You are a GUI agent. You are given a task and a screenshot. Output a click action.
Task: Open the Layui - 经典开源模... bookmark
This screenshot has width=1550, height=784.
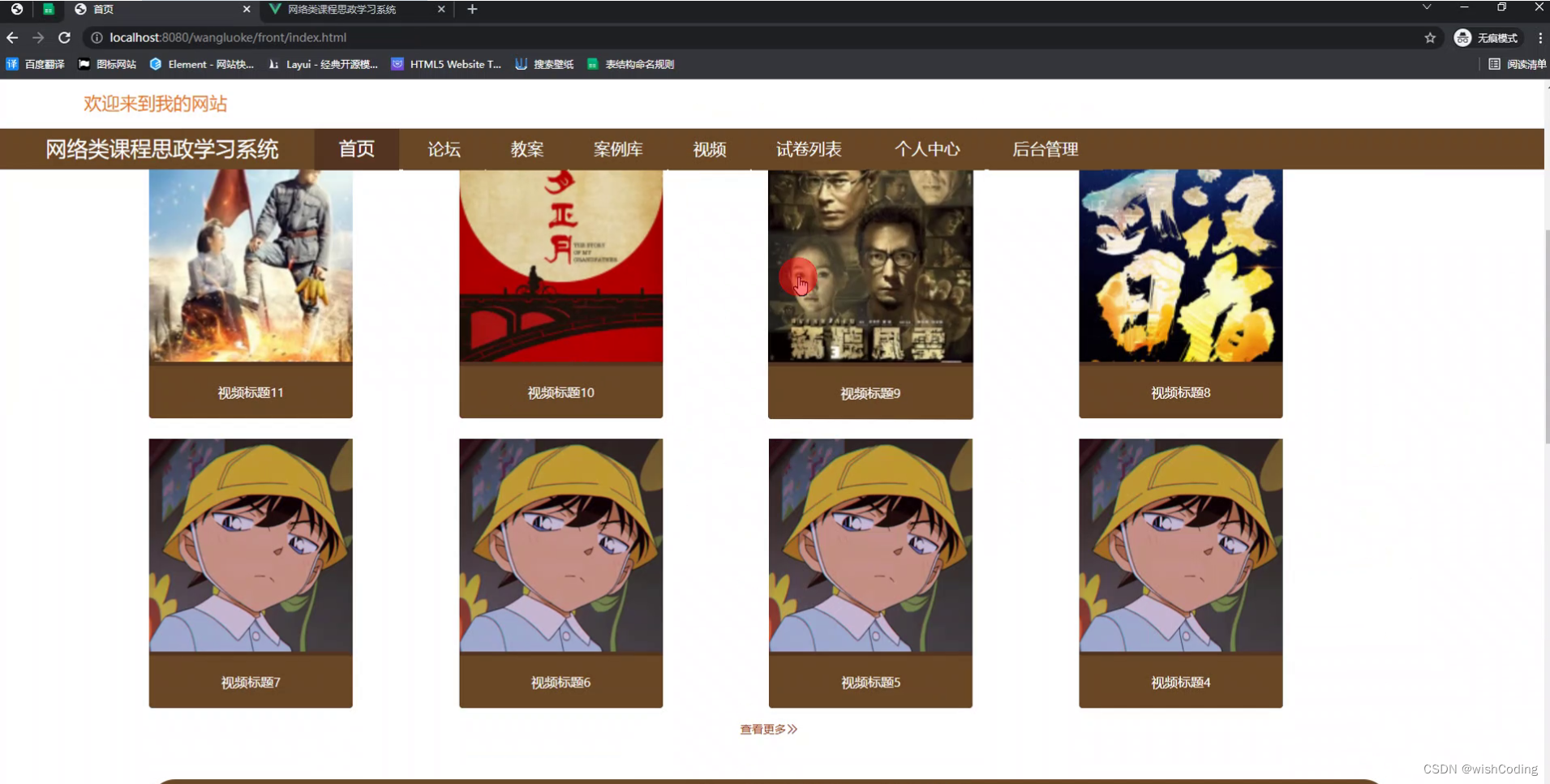pos(323,64)
